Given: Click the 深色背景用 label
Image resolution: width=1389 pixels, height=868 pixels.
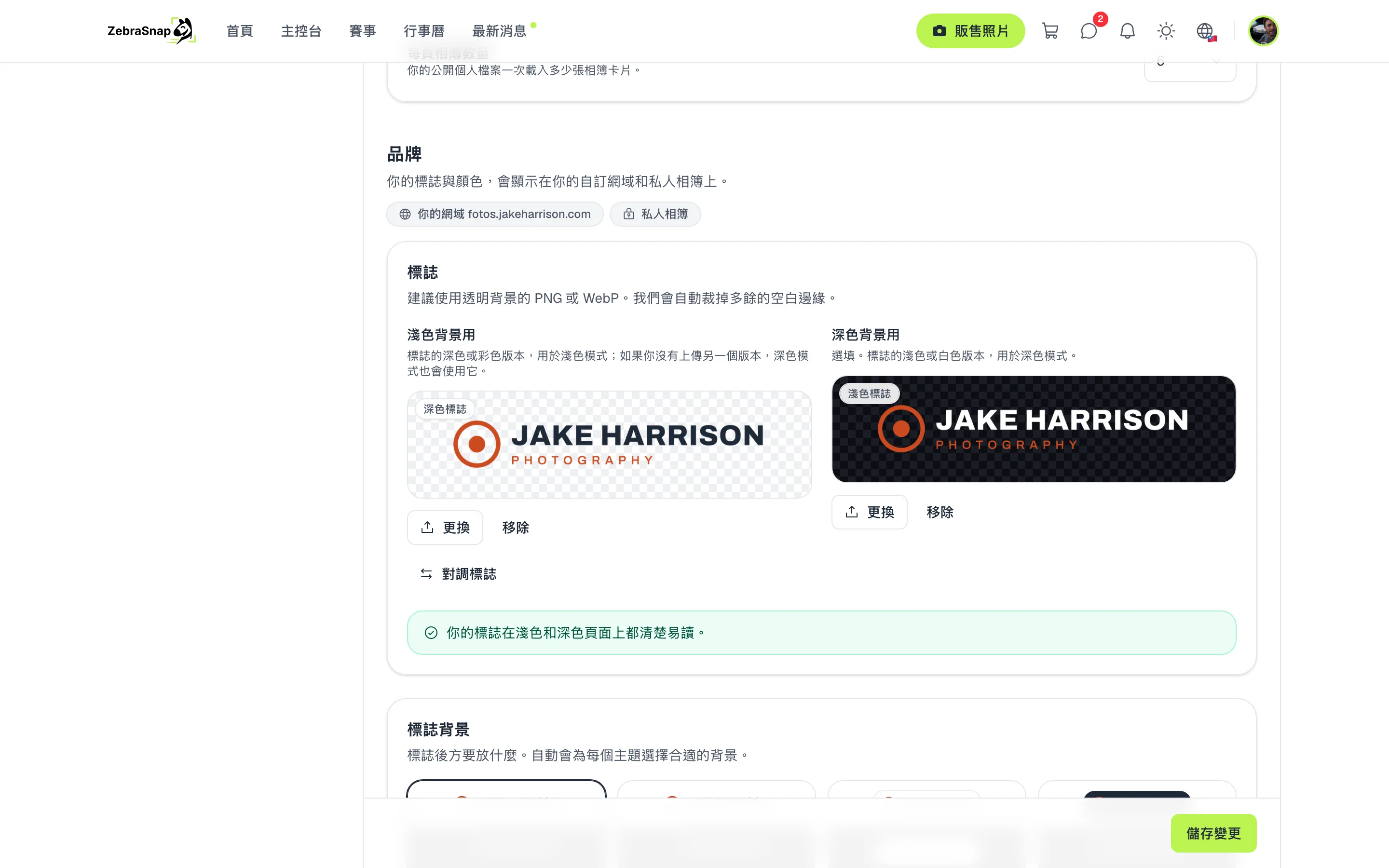Looking at the screenshot, I should tap(865, 335).
